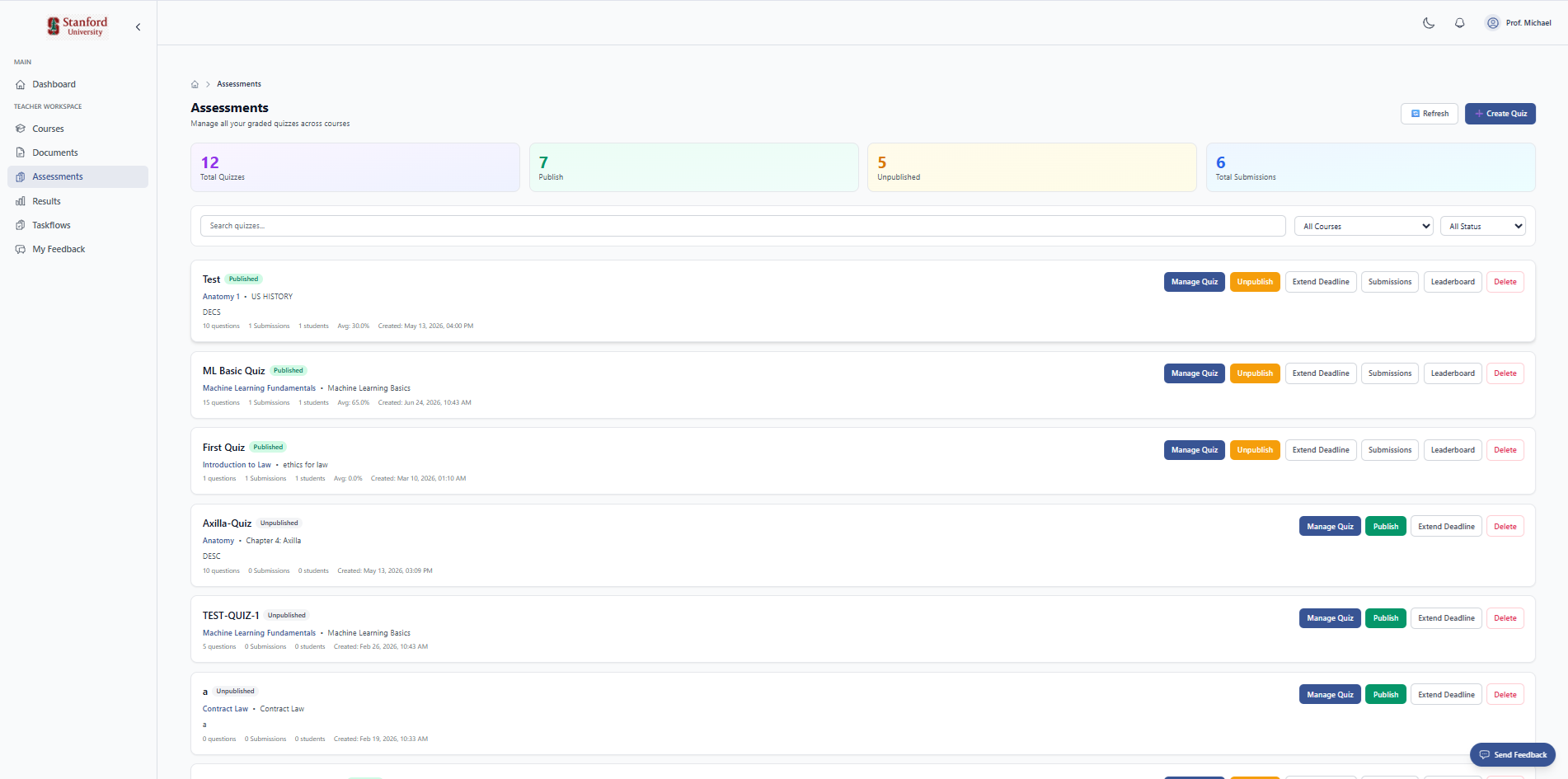Manage Quiz for First Quiz
Image resolution: width=1568 pixels, height=779 pixels.
(1194, 450)
